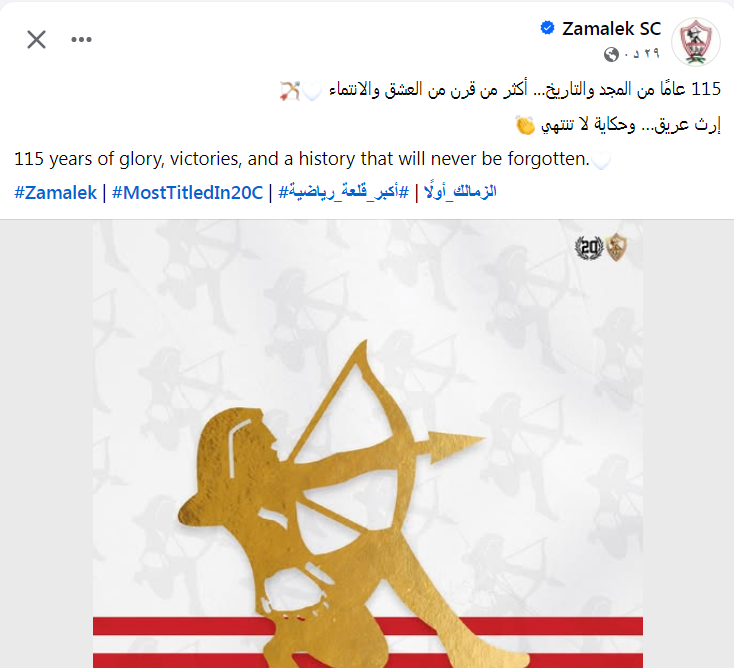Click the small gold crest in image corner
Viewport: 734px width, 668px height.
pyautogui.click(x=617, y=247)
